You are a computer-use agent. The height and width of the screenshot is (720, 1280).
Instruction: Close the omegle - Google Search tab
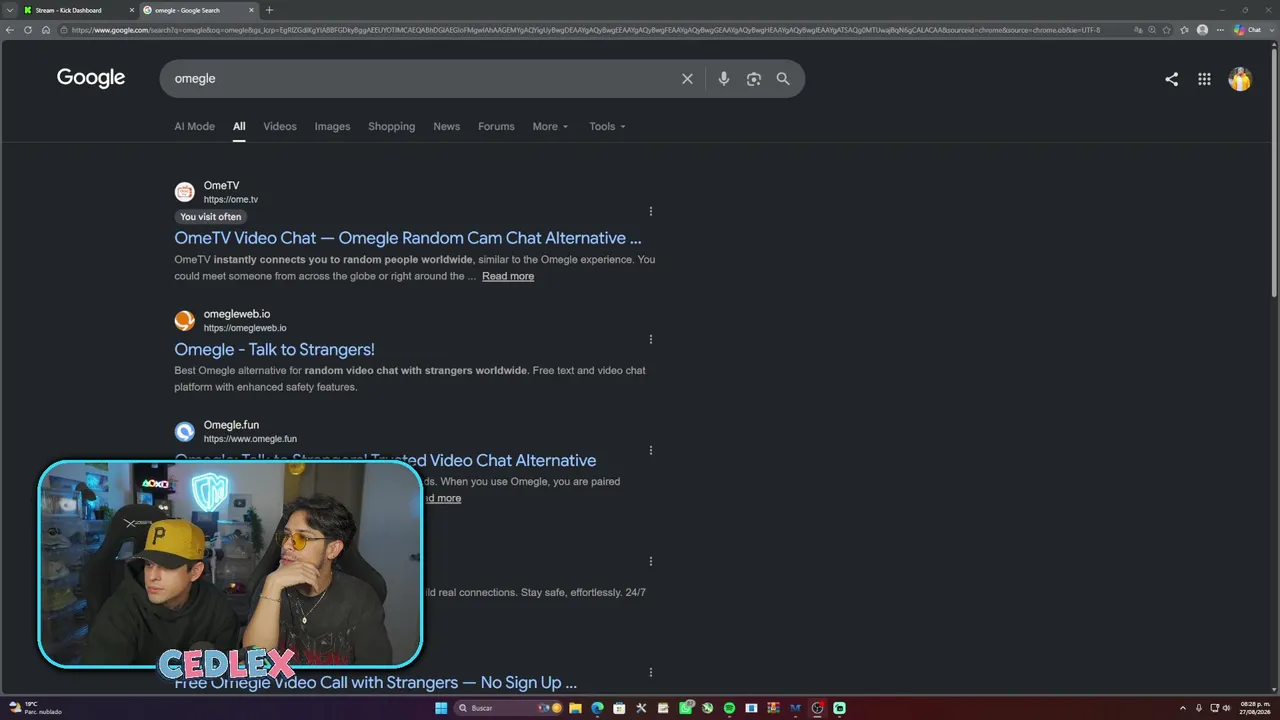pyautogui.click(x=250, y=10)
